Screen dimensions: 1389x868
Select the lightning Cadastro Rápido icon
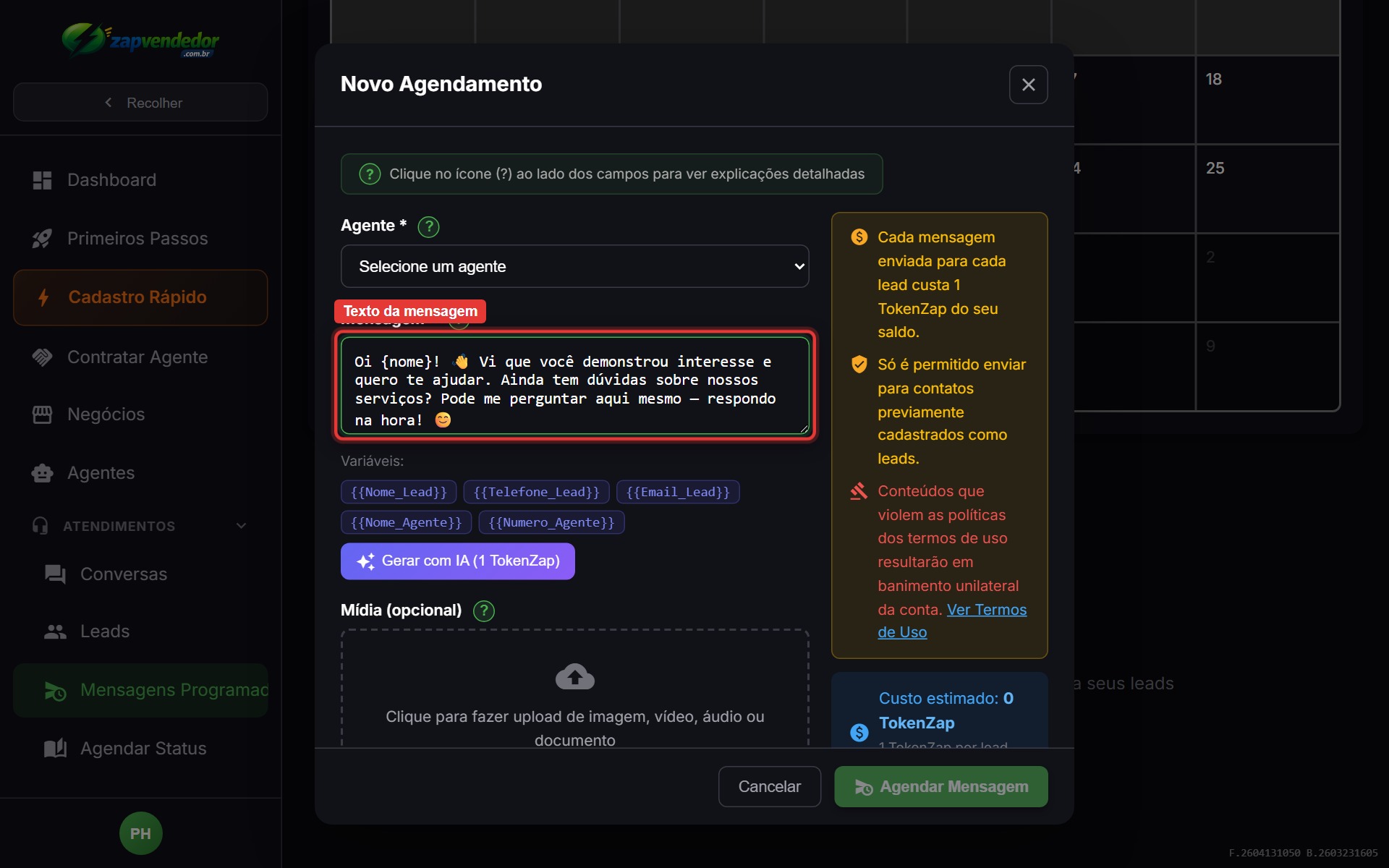[x=43, y=297]
